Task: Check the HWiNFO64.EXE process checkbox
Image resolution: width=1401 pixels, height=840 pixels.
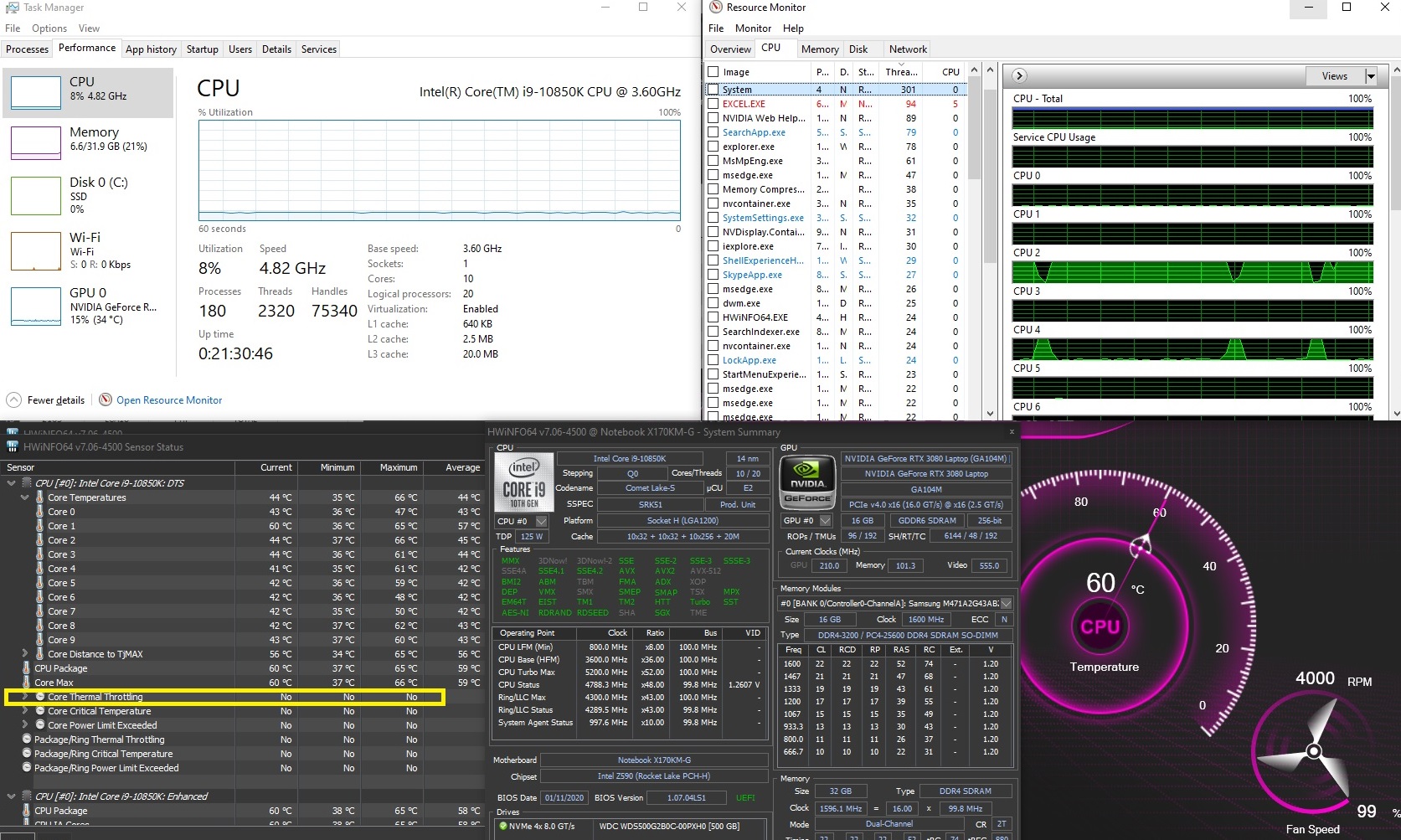Action: tap(713, 317)
